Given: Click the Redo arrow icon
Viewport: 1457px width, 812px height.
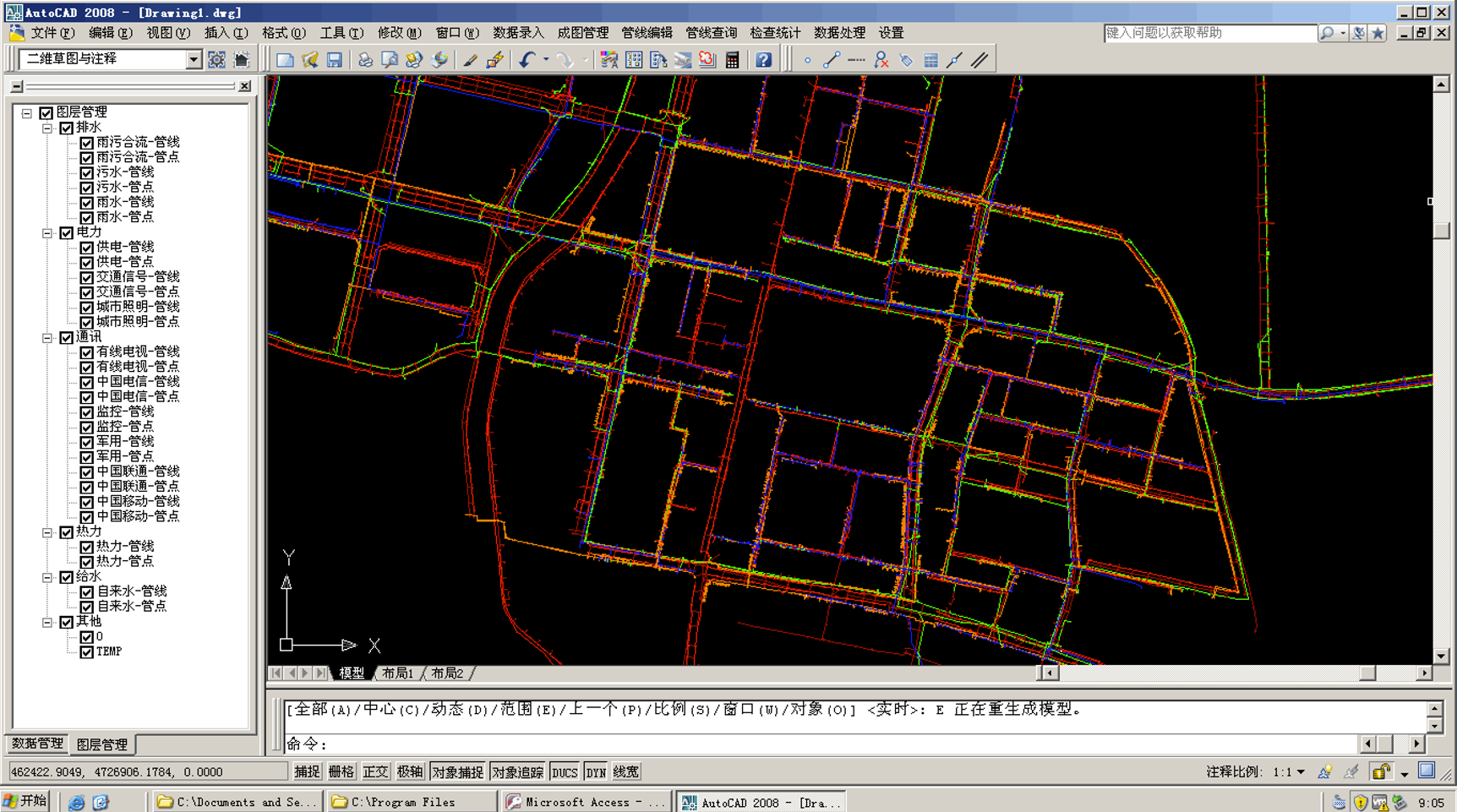Looking at the screenshot, I should (565, 60).
